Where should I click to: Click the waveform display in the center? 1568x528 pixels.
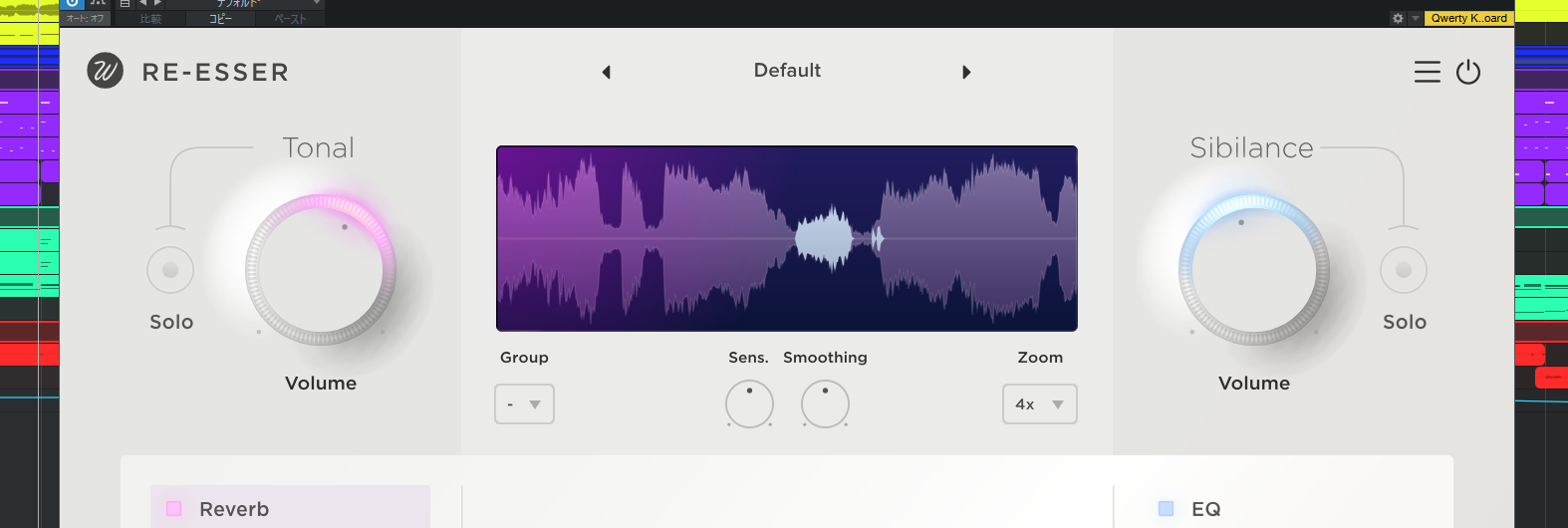[786, 239]
